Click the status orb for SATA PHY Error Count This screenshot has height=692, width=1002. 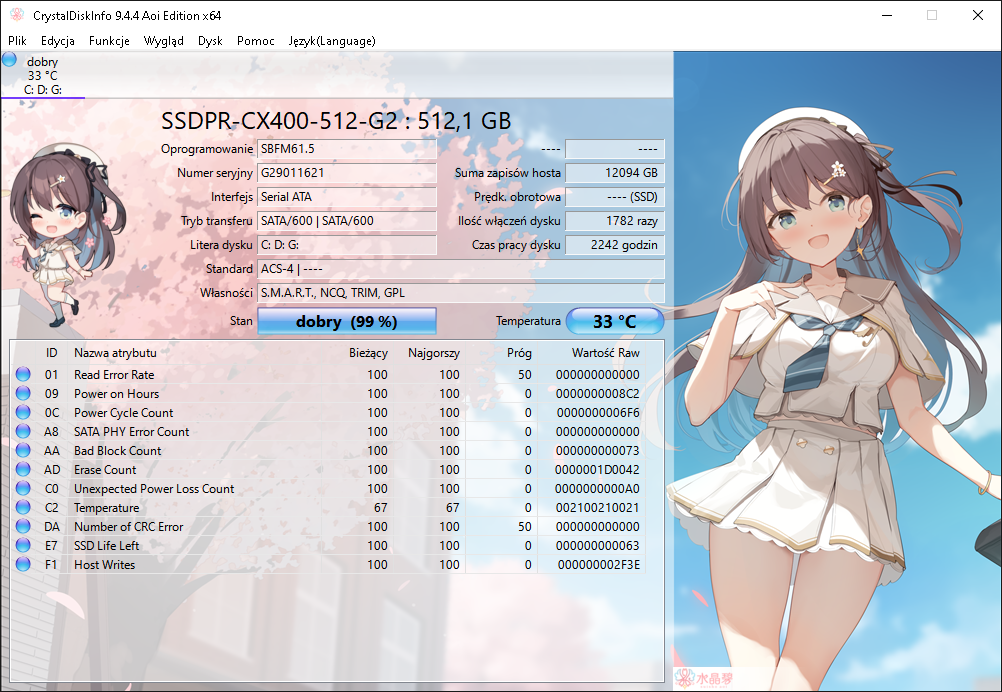click(x=23, y=431)
